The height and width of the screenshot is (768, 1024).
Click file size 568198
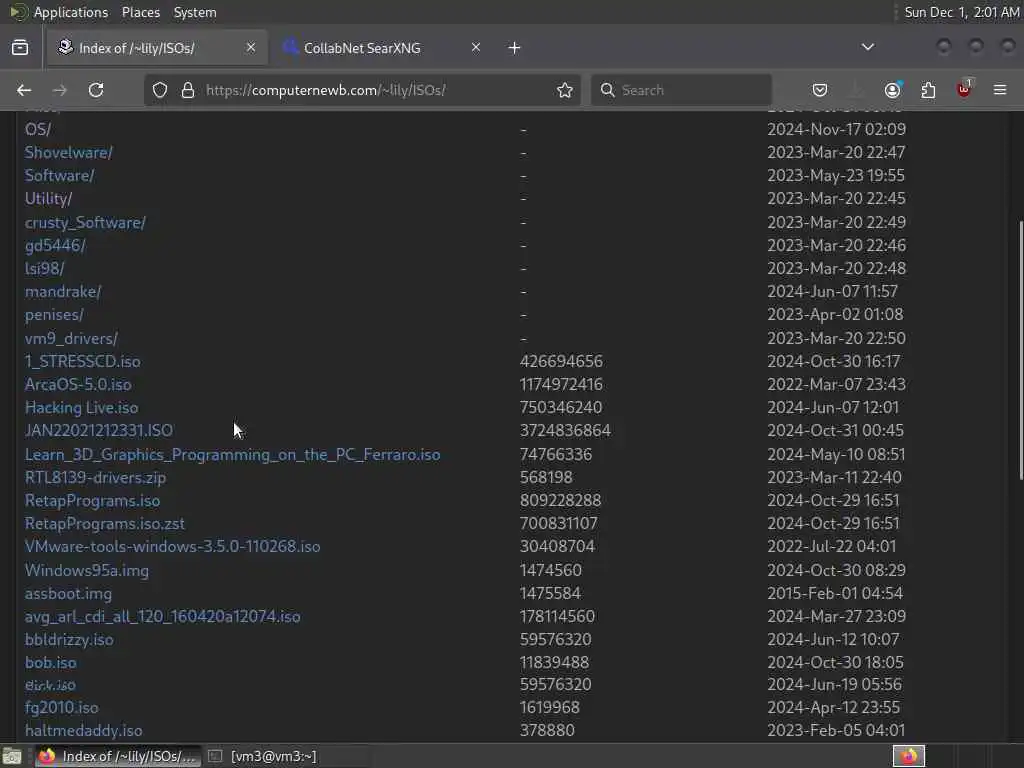(x=546, y=477)
